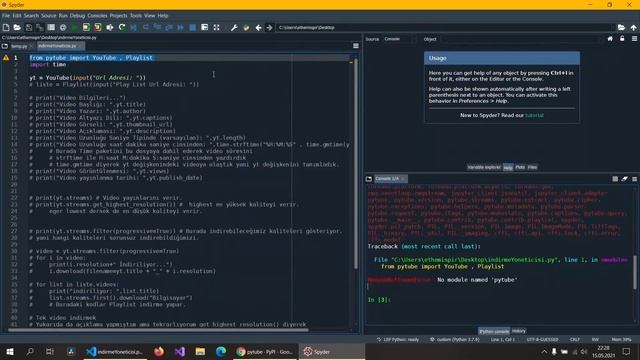The height and width of the screenshot is (360, 640).
Task: Open Windows Start menu
Action: (x=10, y=351)
